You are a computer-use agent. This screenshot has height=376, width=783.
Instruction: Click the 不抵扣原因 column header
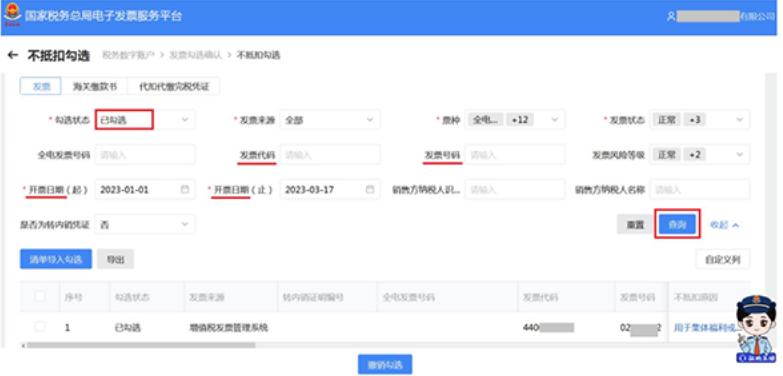pyautogui.click(x=696, y=297)
